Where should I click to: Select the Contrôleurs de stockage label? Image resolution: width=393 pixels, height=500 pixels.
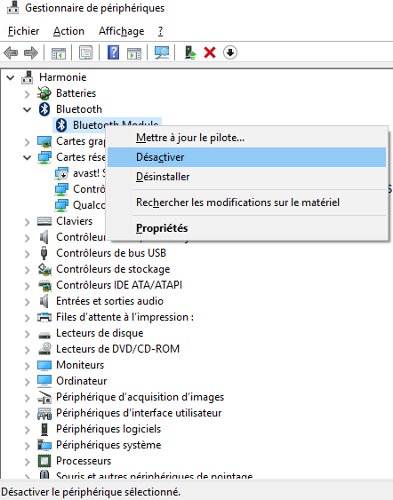point(113,269)
